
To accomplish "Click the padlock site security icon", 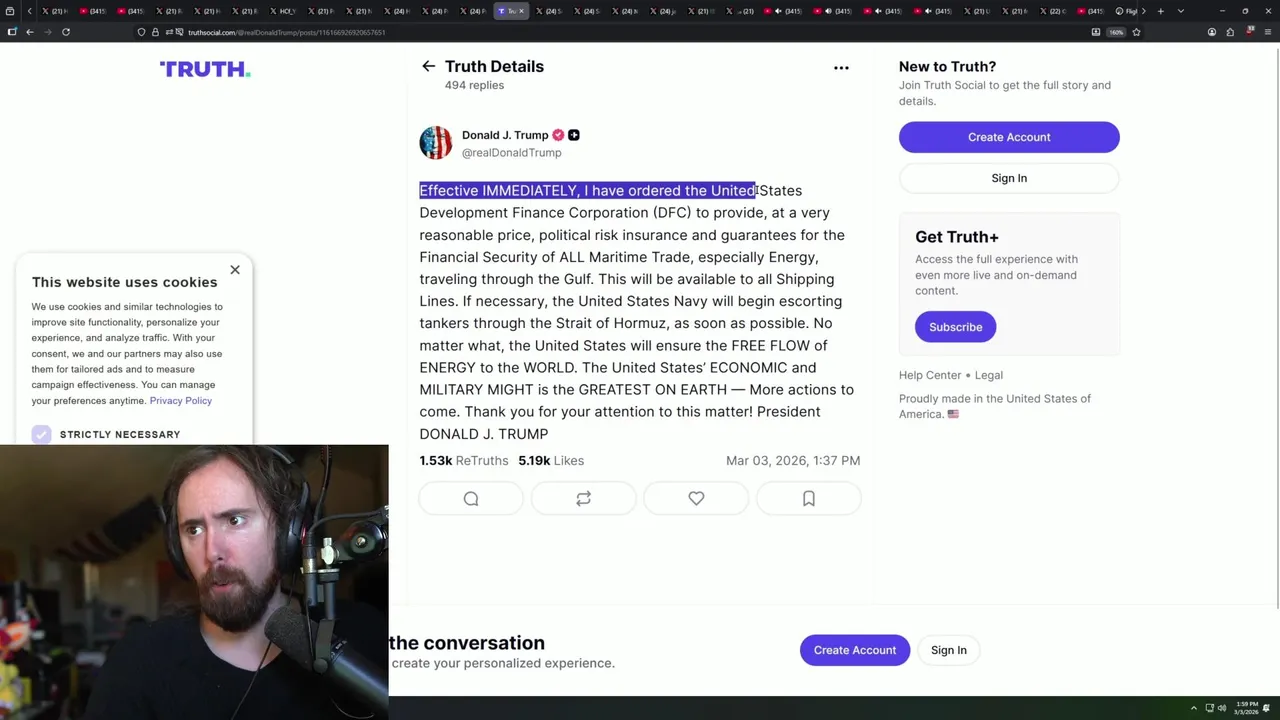I will pos(155,32).
